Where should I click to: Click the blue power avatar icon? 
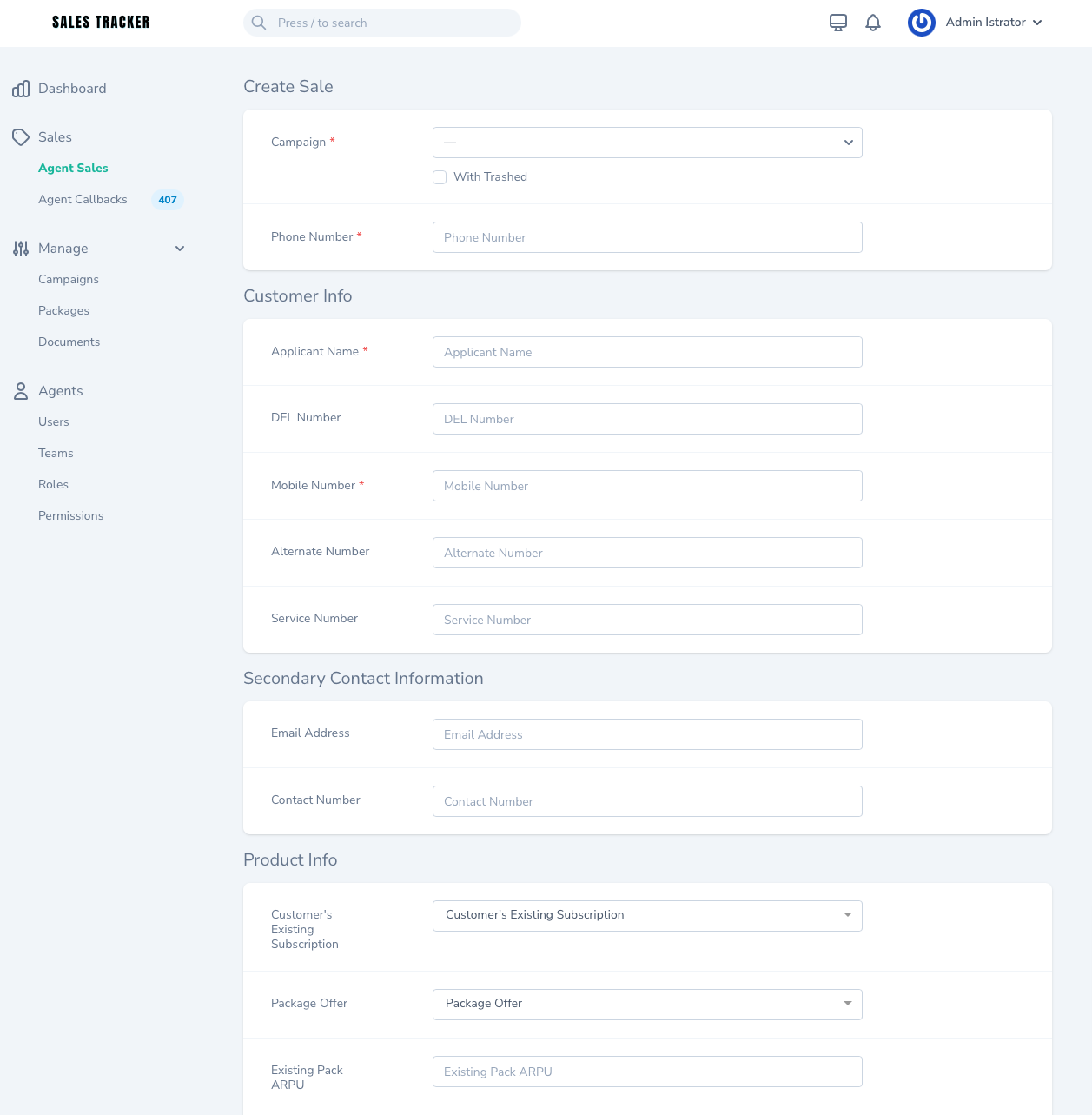pos(921,23)
